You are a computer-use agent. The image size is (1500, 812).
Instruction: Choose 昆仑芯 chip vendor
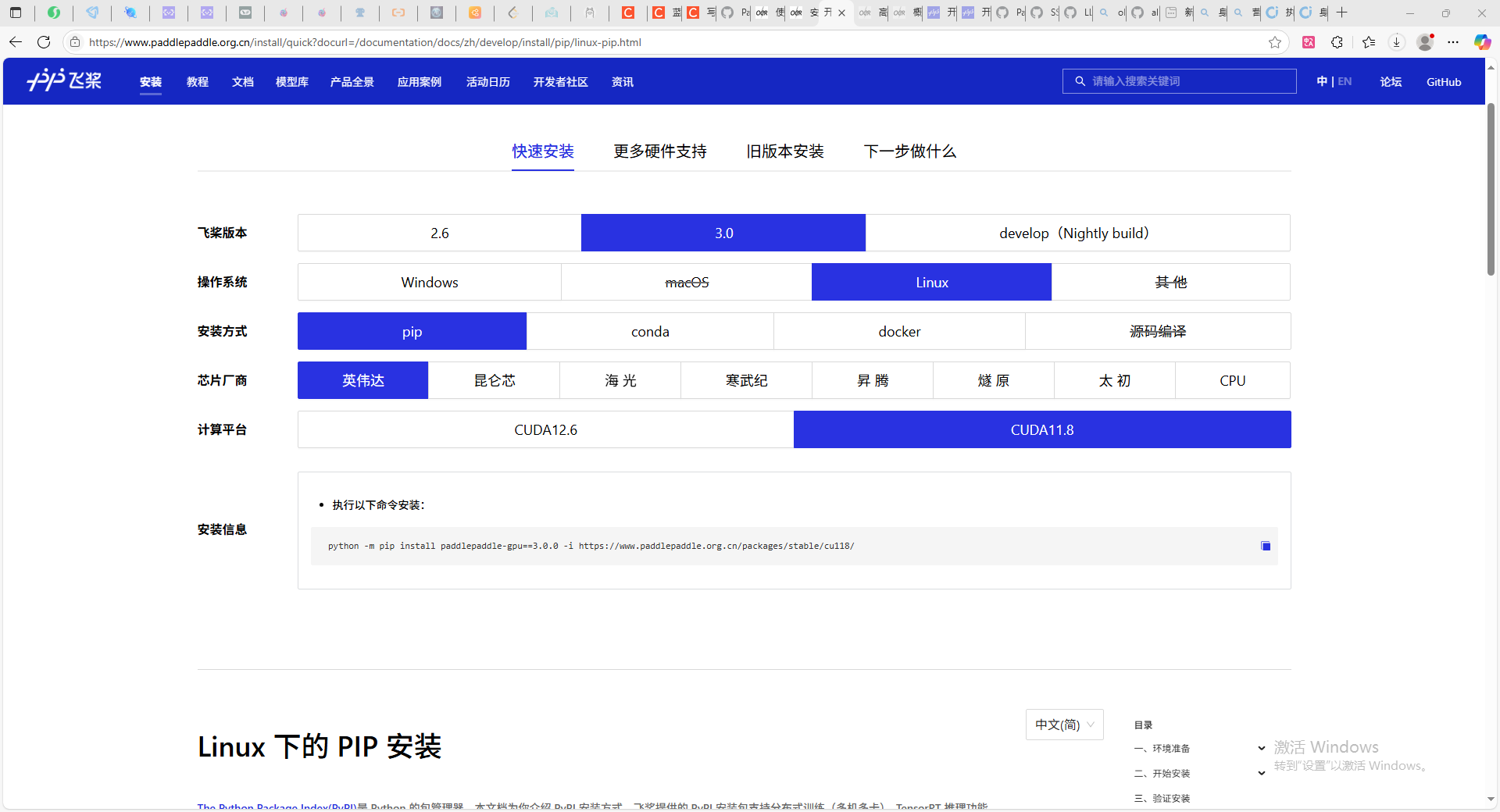[494, 380]
